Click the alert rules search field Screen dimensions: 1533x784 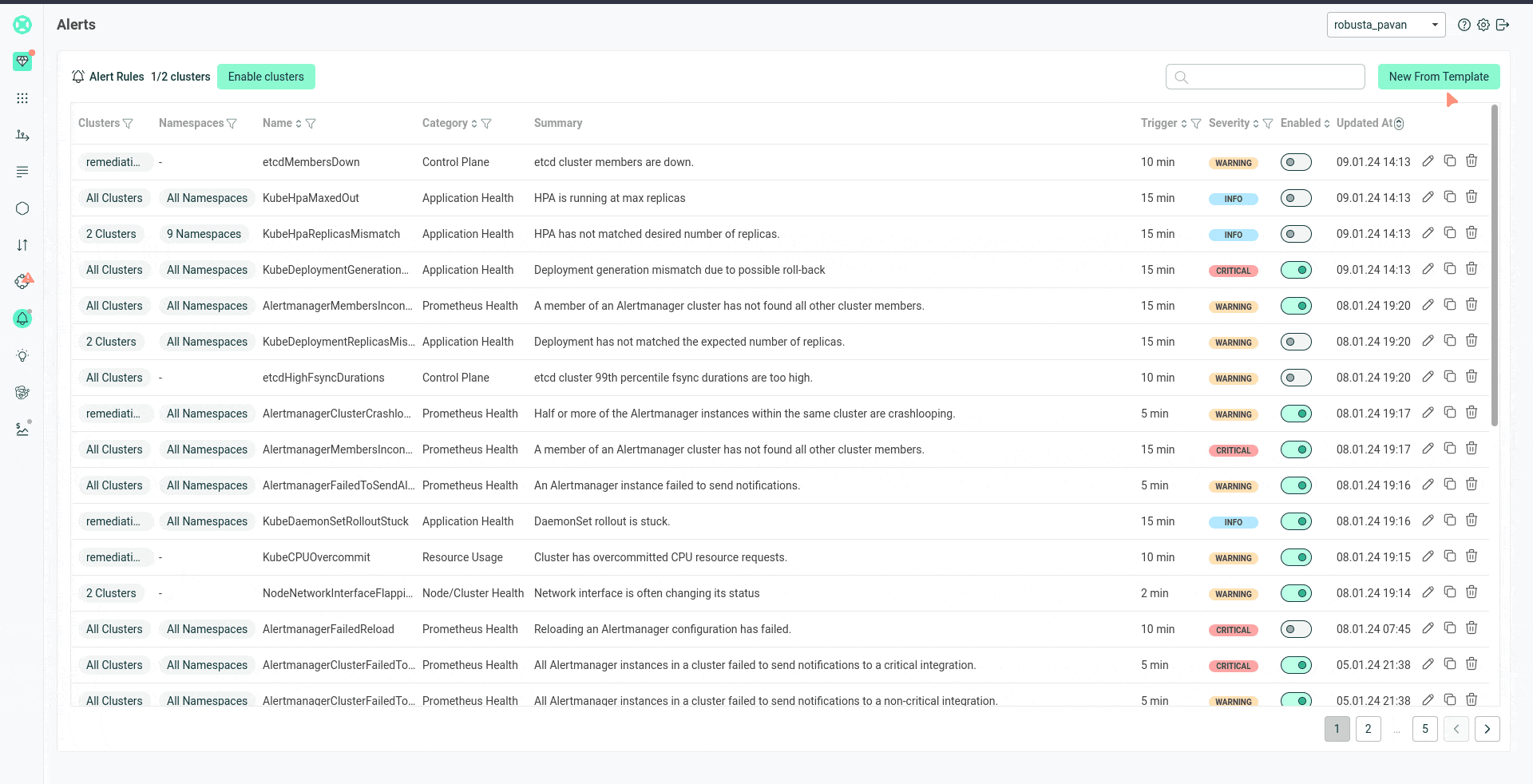(1274, 77)
